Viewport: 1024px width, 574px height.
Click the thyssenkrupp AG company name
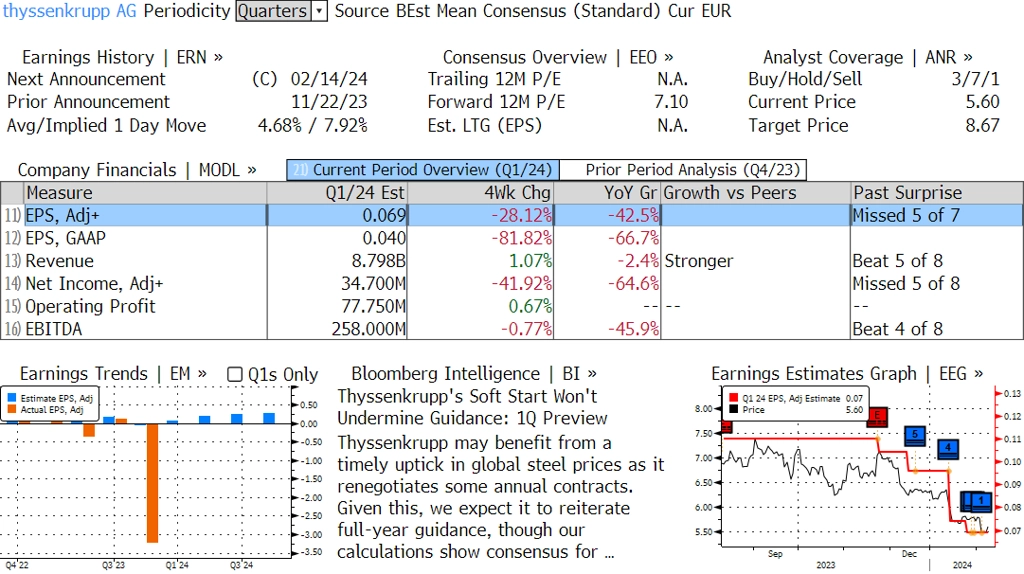click(x=70, y=11)
